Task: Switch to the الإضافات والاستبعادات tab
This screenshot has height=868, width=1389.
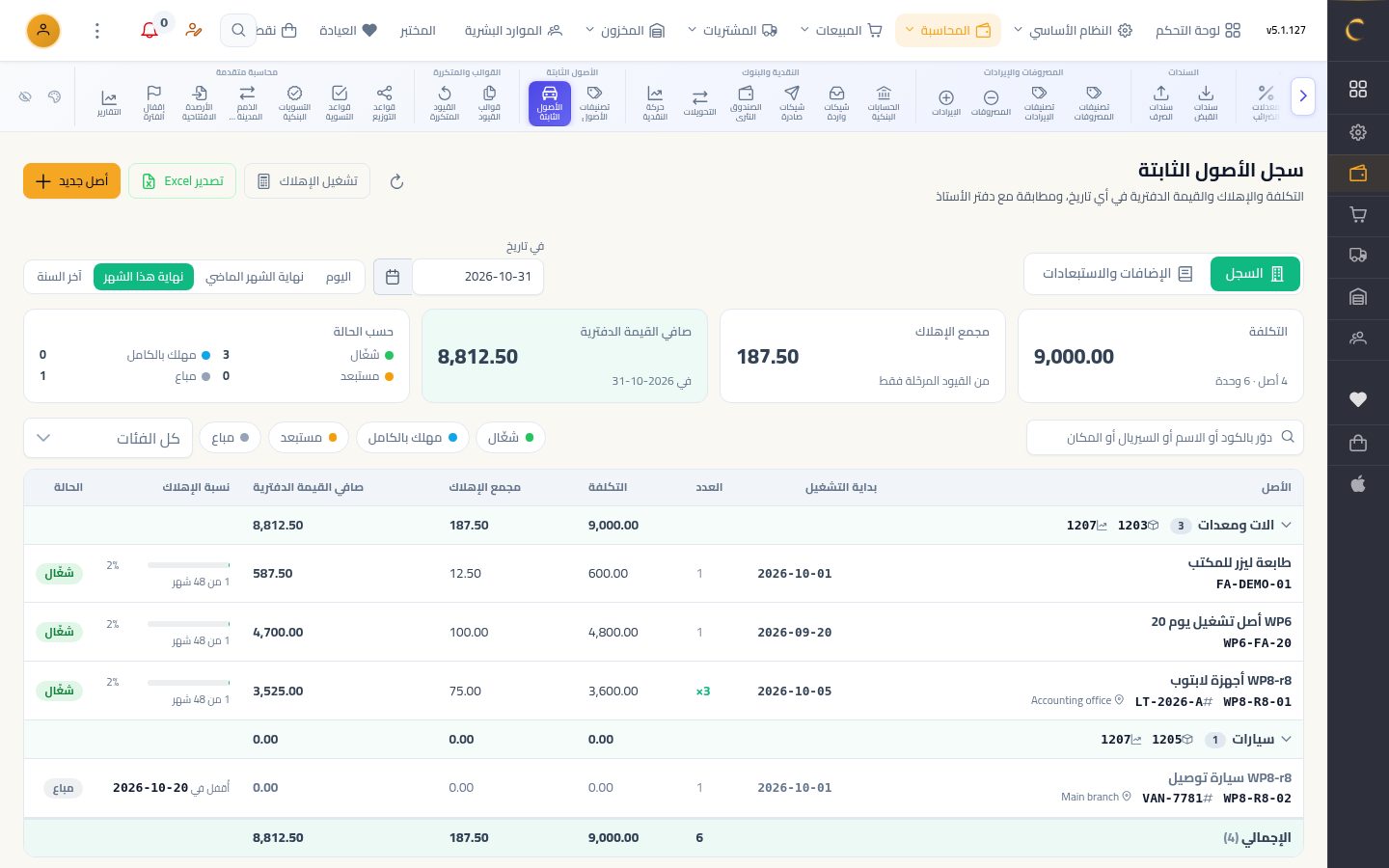Action: (x=1117, y=274)
